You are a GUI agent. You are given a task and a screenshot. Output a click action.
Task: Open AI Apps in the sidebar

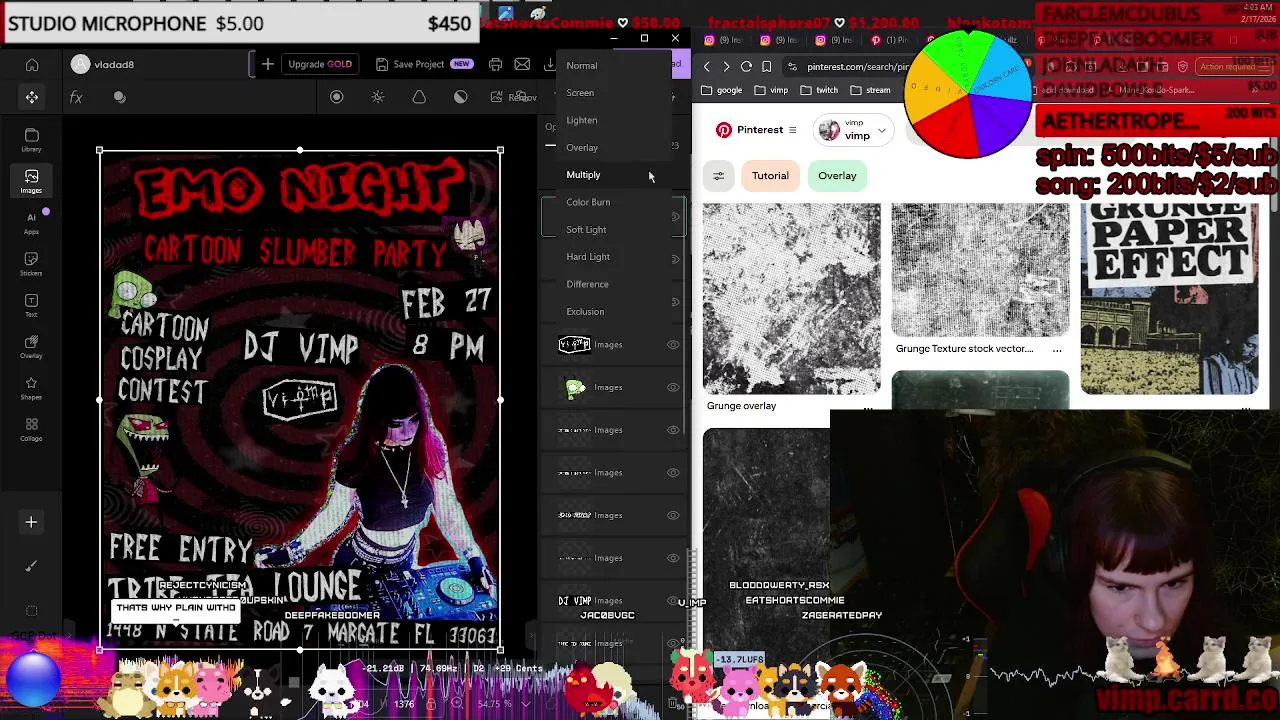click(32, 223)
